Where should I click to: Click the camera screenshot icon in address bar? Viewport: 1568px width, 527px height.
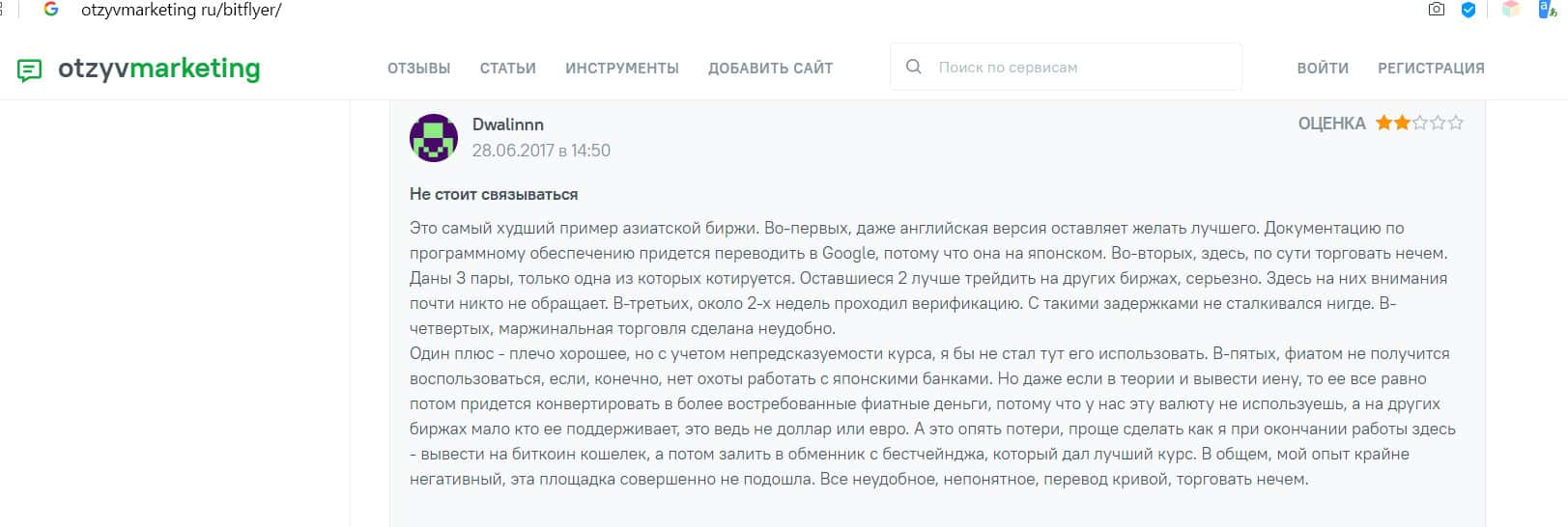(1437, 10)
